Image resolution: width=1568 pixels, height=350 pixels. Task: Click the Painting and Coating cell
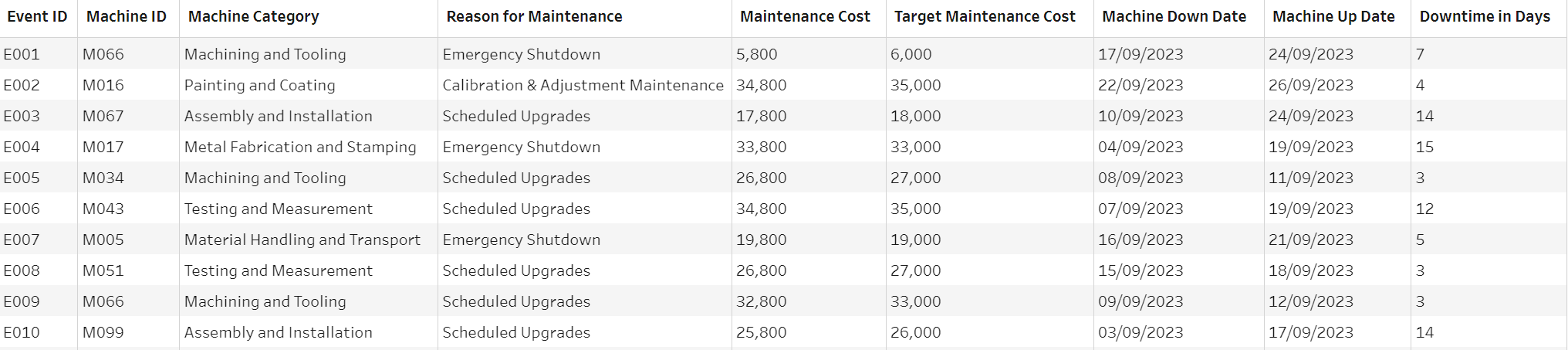(259, 85)
